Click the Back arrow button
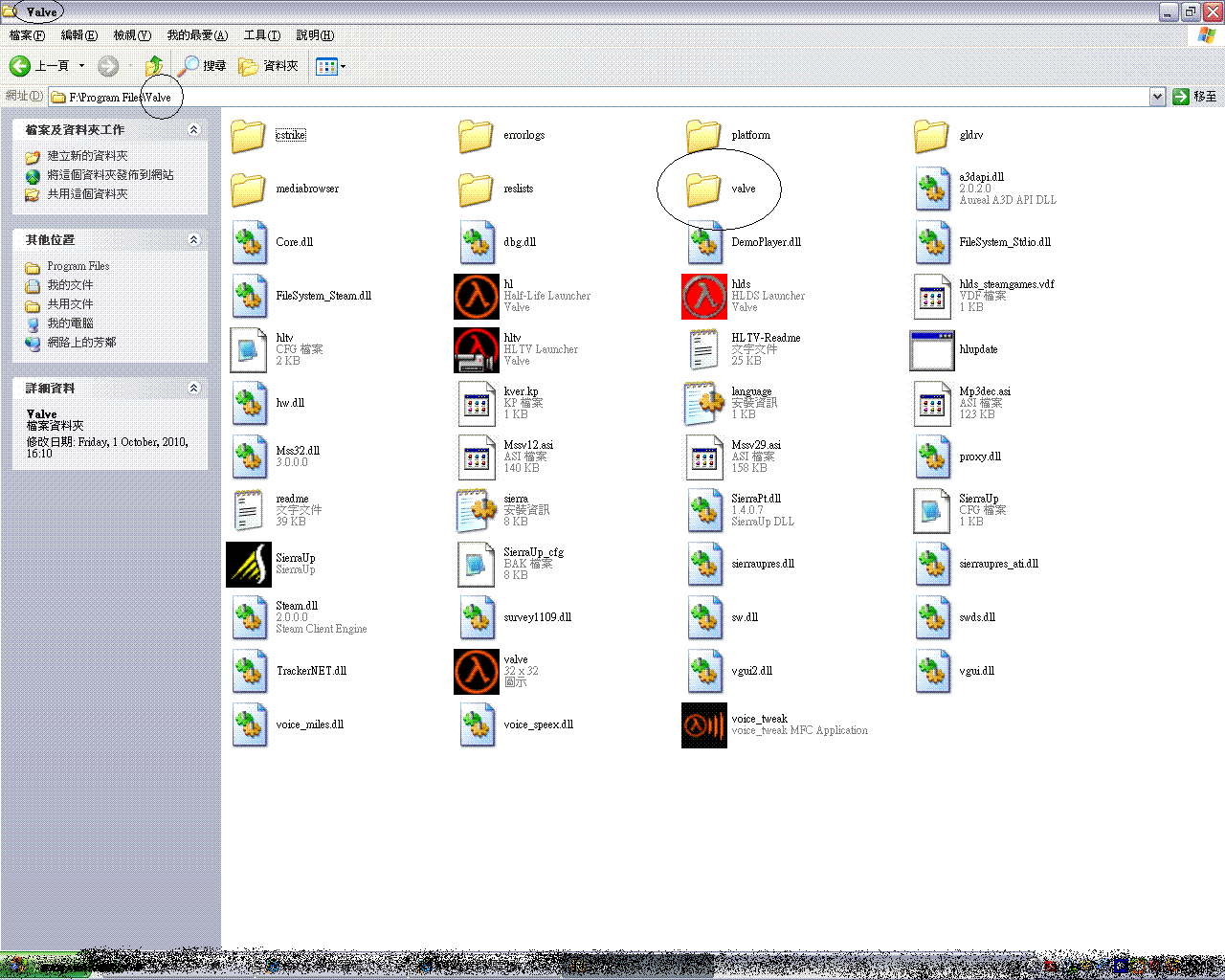The image size is (1225, 980). [x=20, y=66]
